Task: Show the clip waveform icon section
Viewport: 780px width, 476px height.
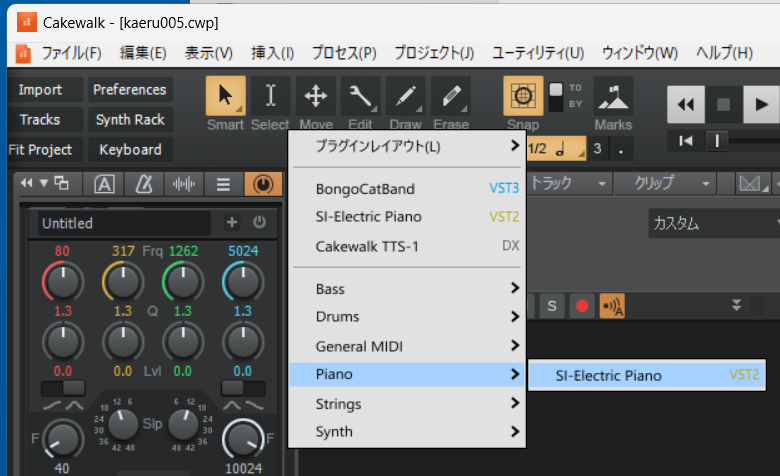Action: pyautogui.click(x=184, y=185)
